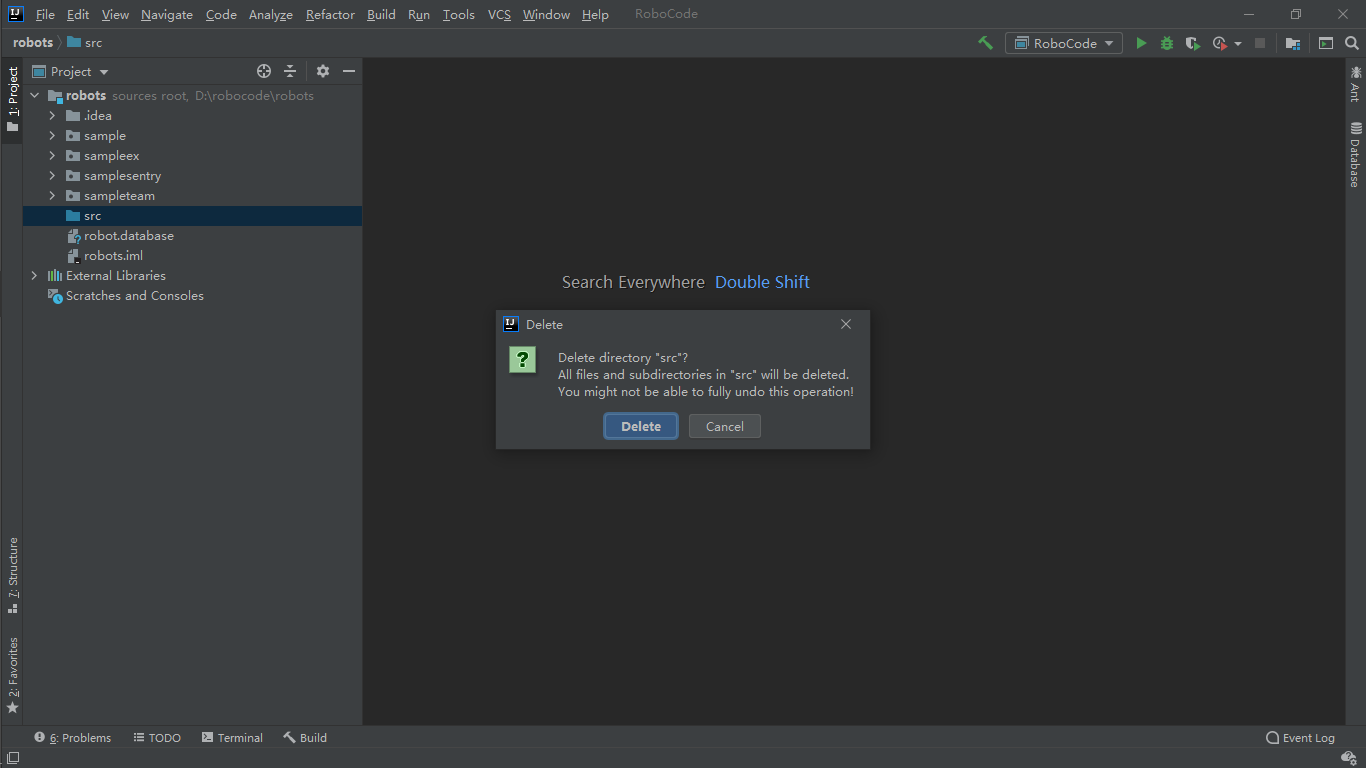Open the Run menu
Image resolution: width=1366 pixels, height=768 pixels.
tap(419, 14)
